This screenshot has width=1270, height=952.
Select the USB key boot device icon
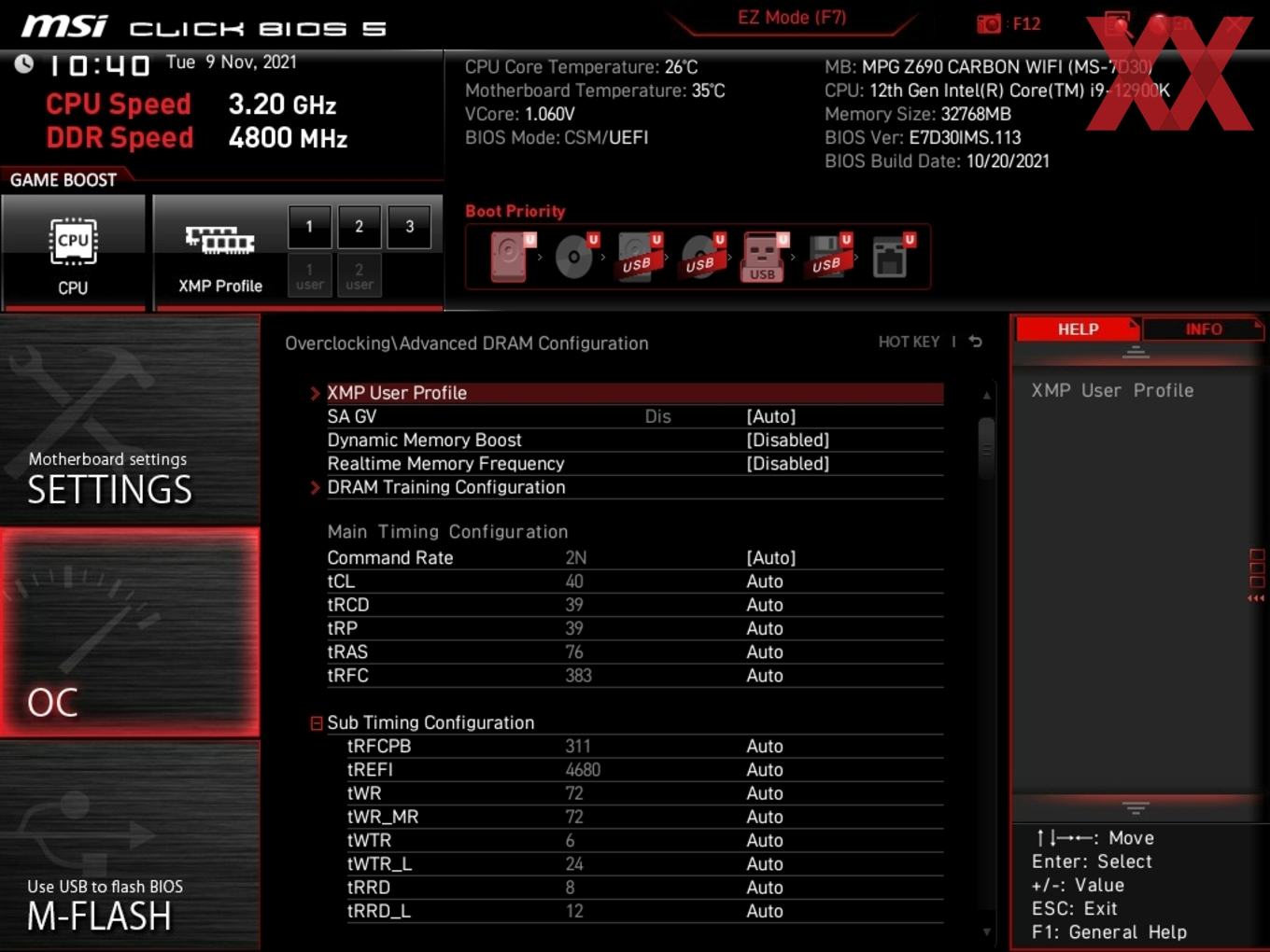coord(765,256)
